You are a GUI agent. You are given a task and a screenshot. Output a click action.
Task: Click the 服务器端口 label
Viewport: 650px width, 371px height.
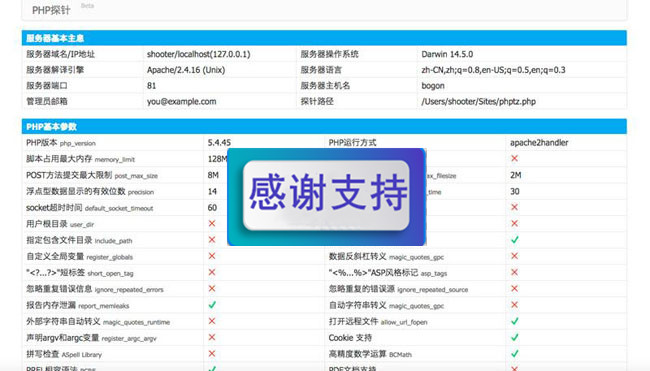point(46,86)
